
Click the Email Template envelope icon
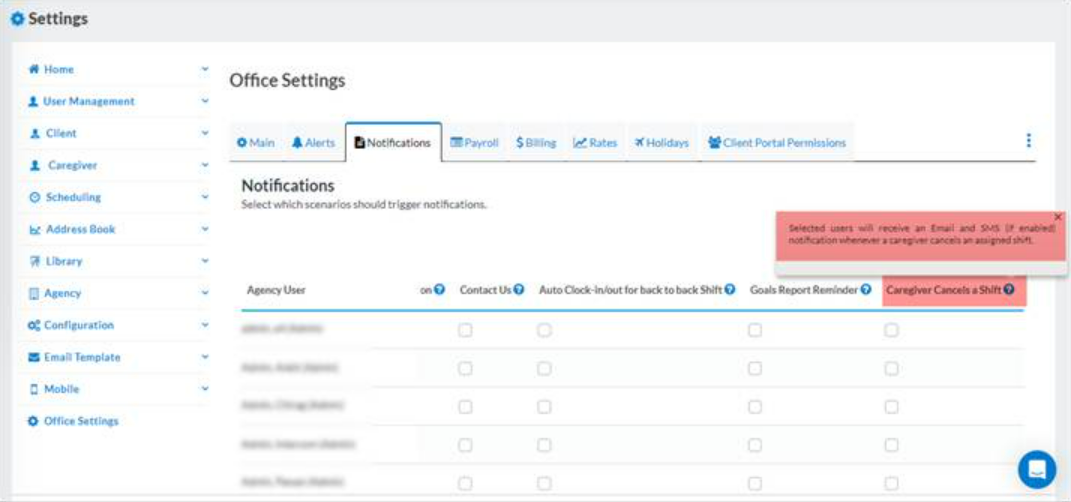point(33,357)
